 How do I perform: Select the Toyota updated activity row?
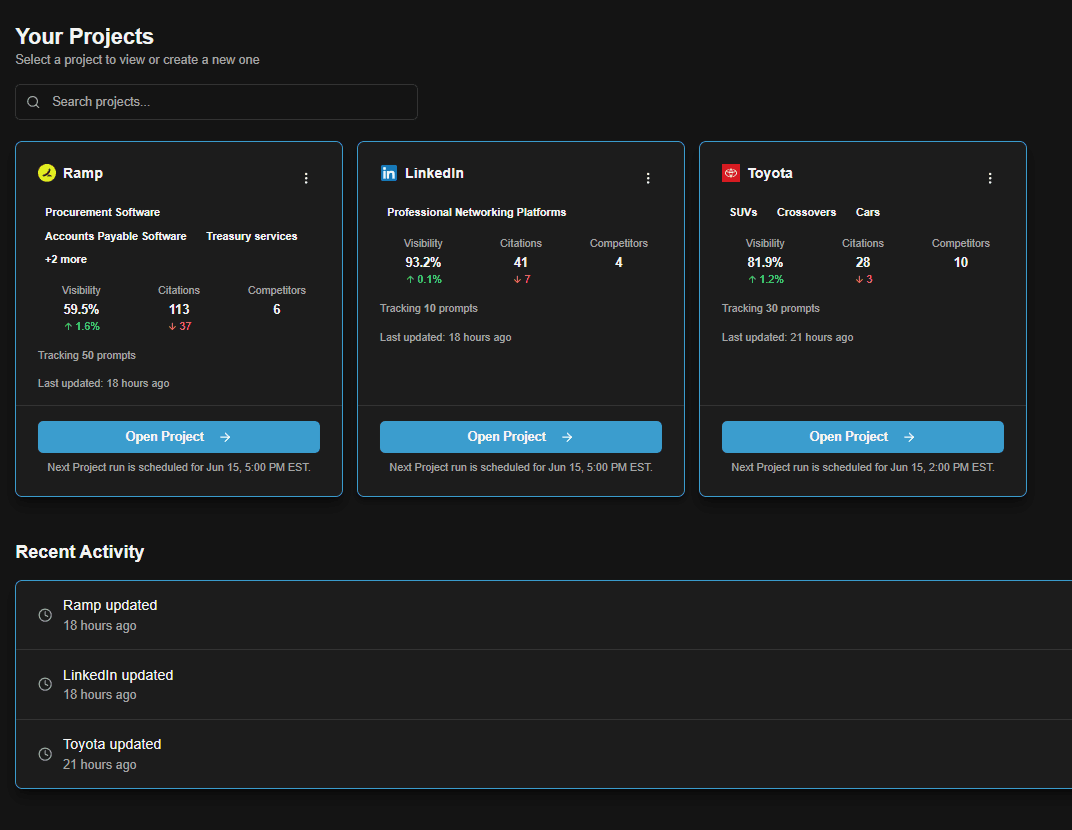tap(544, 754)
